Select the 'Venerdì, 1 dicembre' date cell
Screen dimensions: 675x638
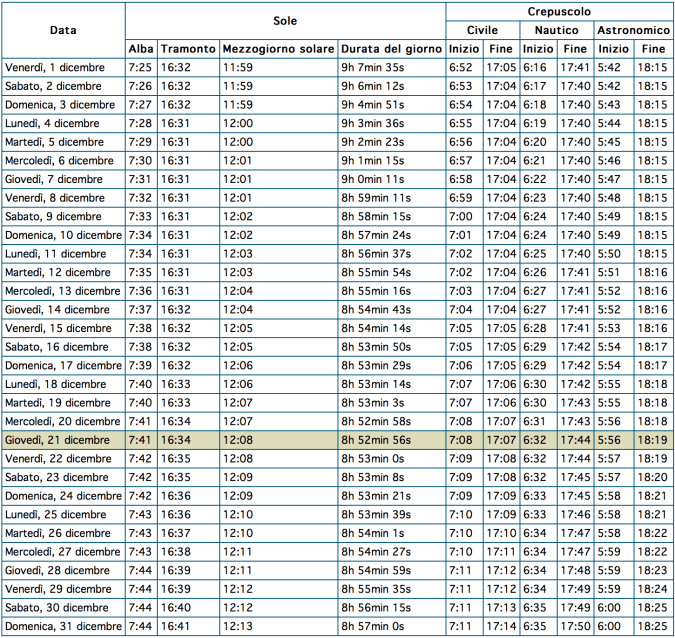coord(64,67)
